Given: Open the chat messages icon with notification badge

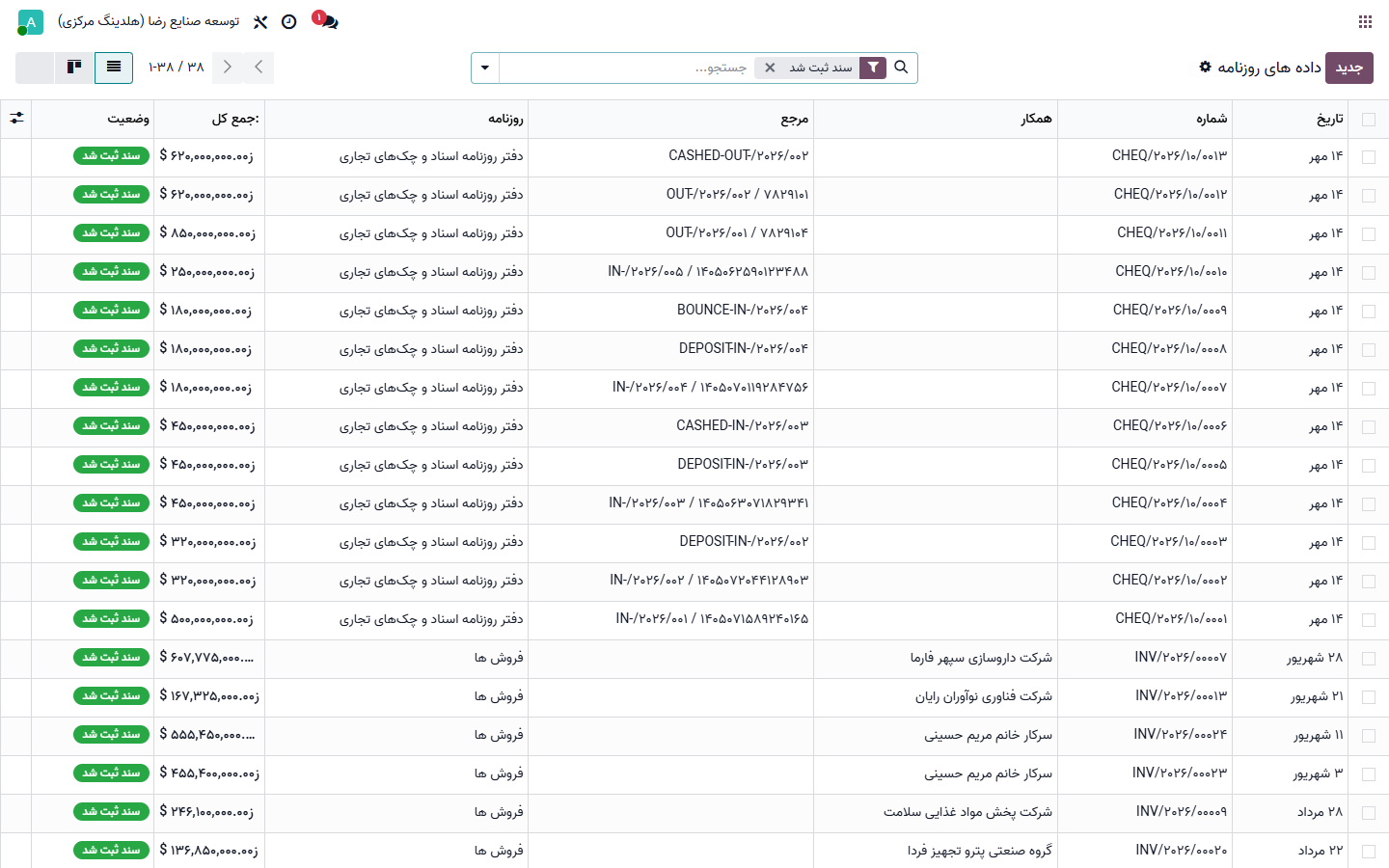Looking at the screenshot, I should point(328,21).
